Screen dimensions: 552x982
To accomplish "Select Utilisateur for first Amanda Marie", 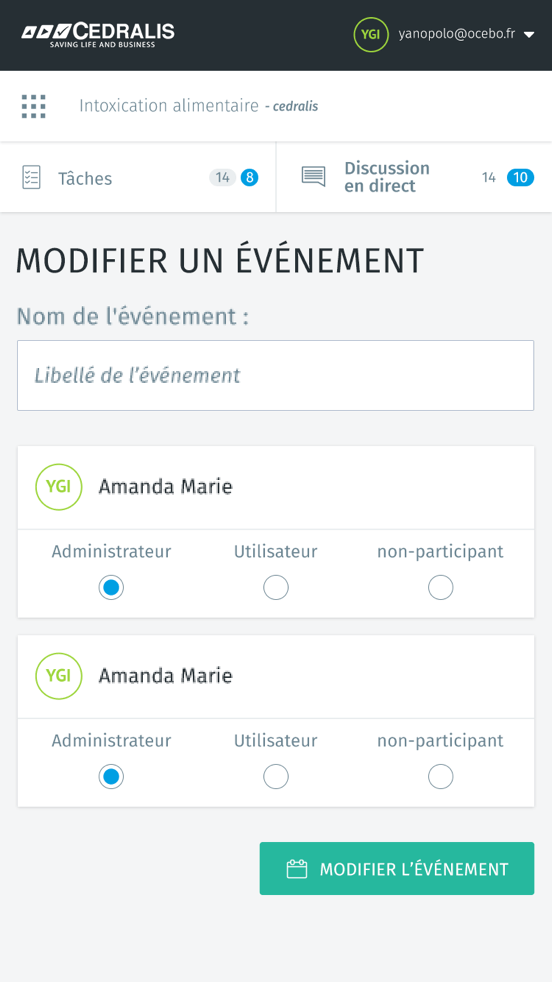I will 276,587.
